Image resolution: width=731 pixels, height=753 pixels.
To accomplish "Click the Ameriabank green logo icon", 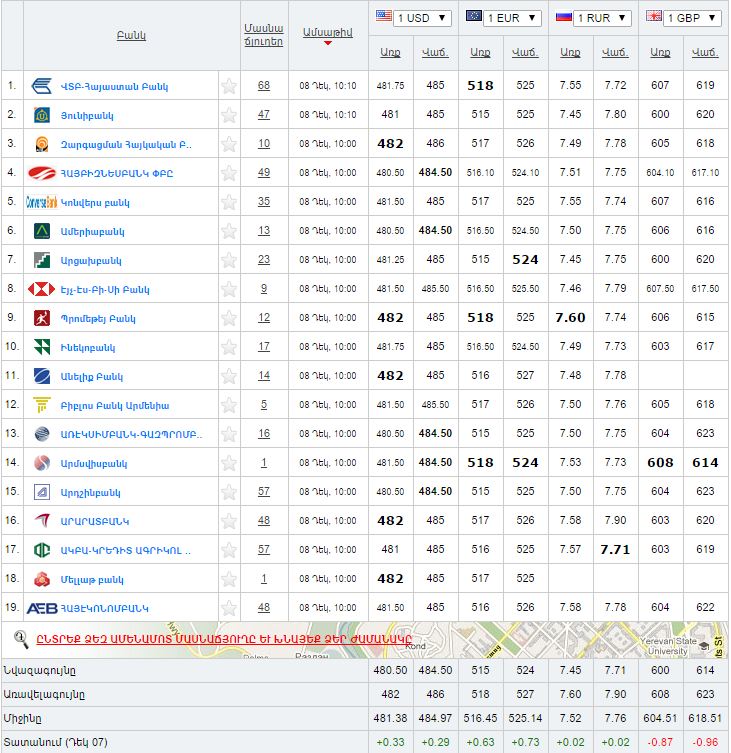I will point(42,231).
